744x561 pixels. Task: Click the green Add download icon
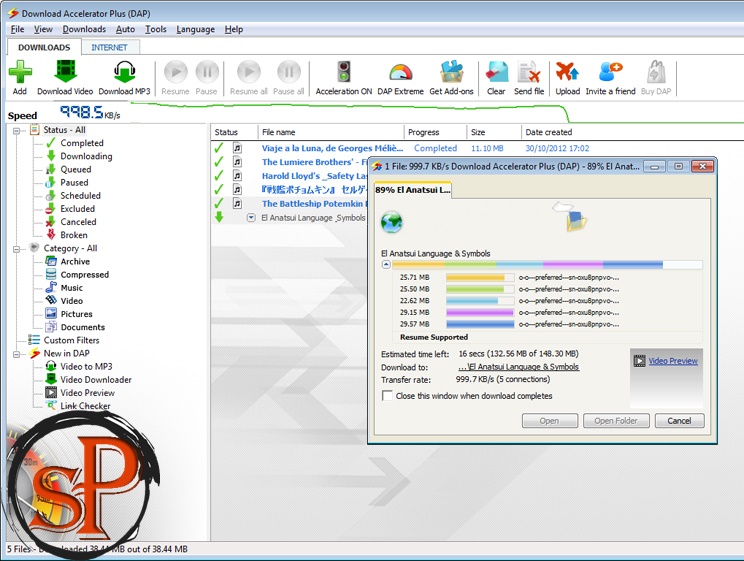(20, 73)
